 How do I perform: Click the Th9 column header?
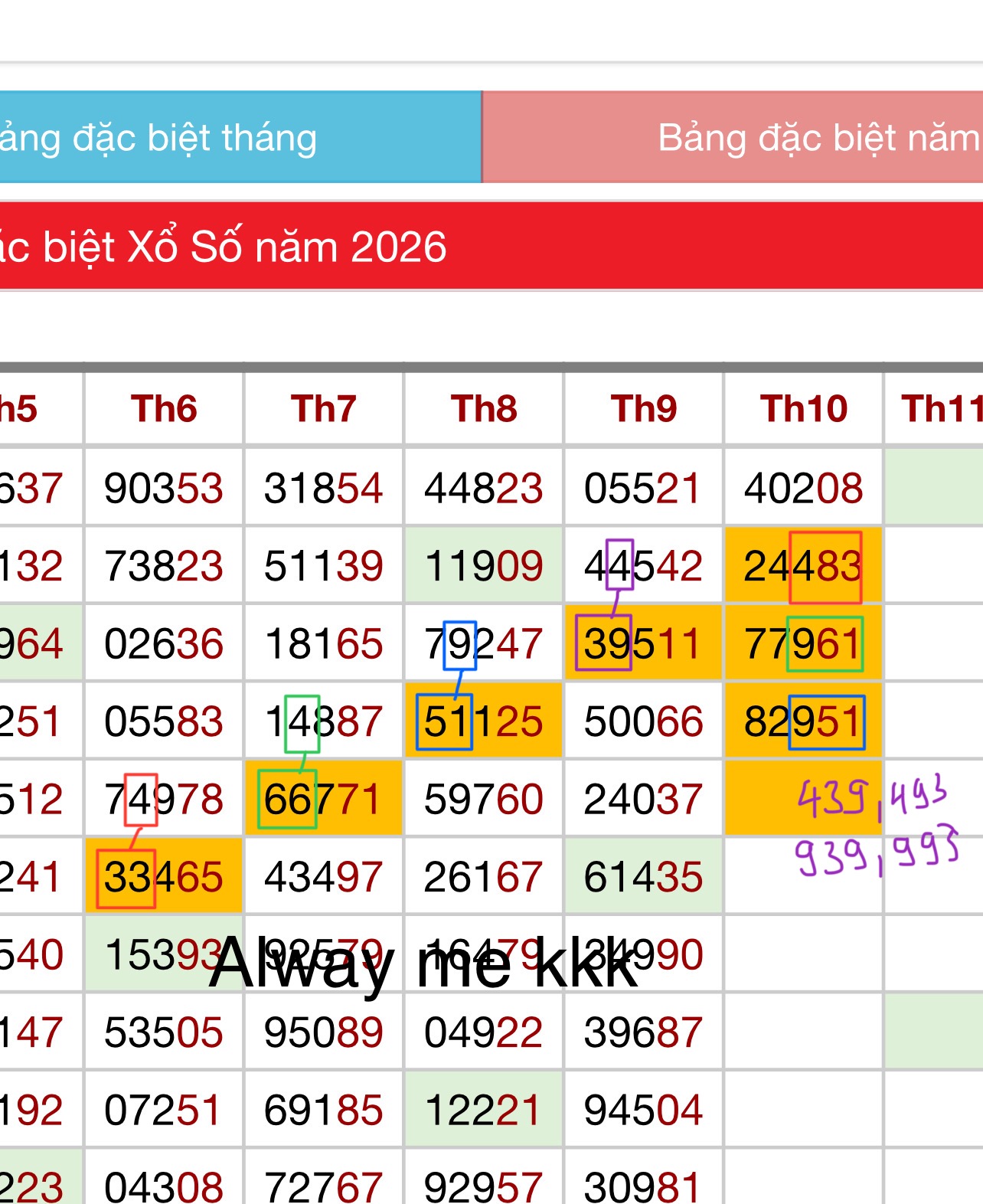coord(644,408)
